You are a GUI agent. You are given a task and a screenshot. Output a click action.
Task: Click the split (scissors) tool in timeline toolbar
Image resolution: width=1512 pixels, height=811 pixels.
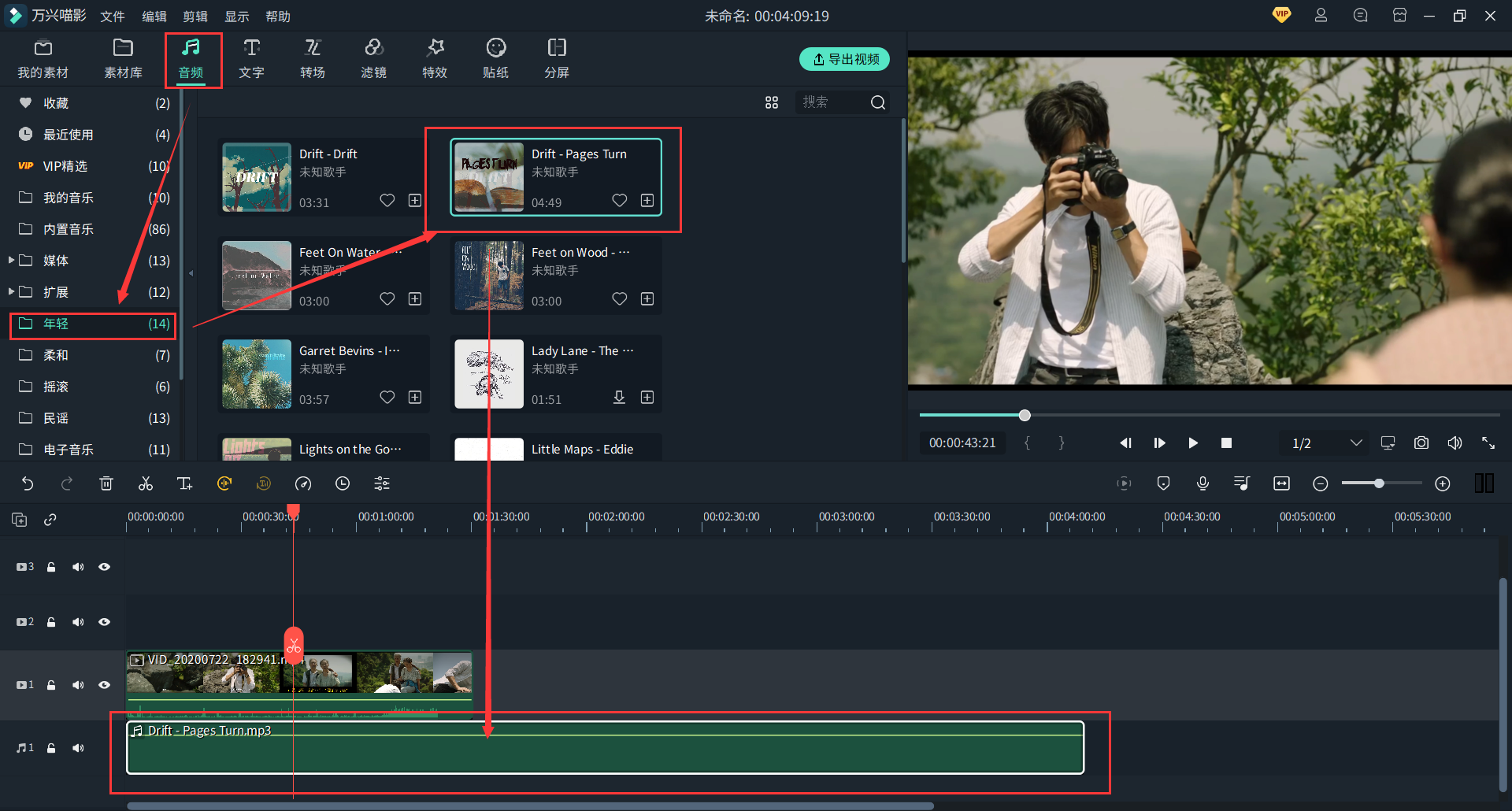coord(146,483)
